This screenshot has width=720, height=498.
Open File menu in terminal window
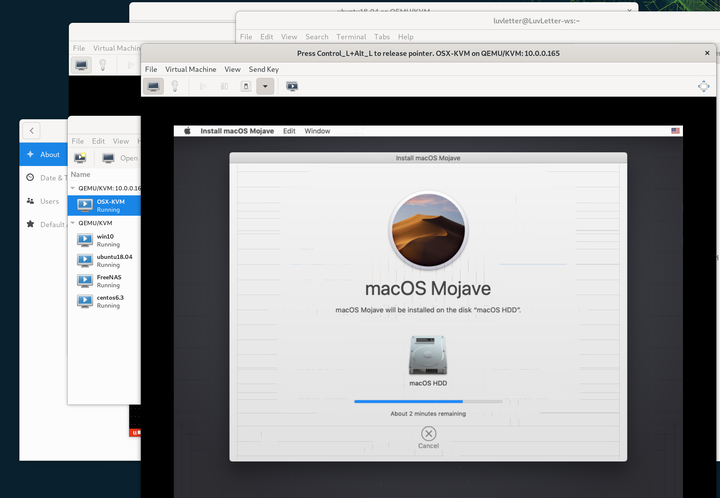click(246, 37)
